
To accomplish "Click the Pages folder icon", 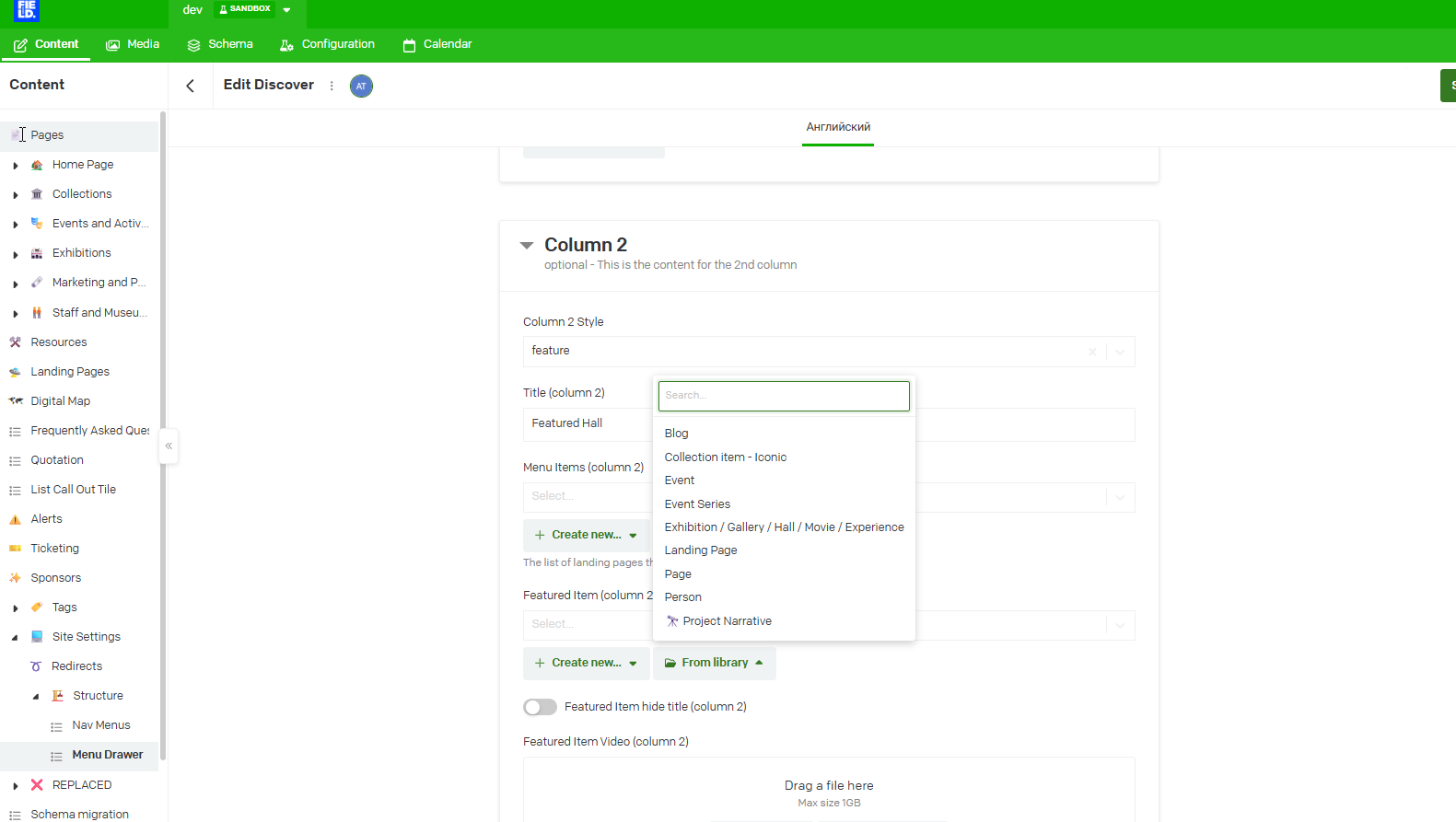I will (16, 135).
